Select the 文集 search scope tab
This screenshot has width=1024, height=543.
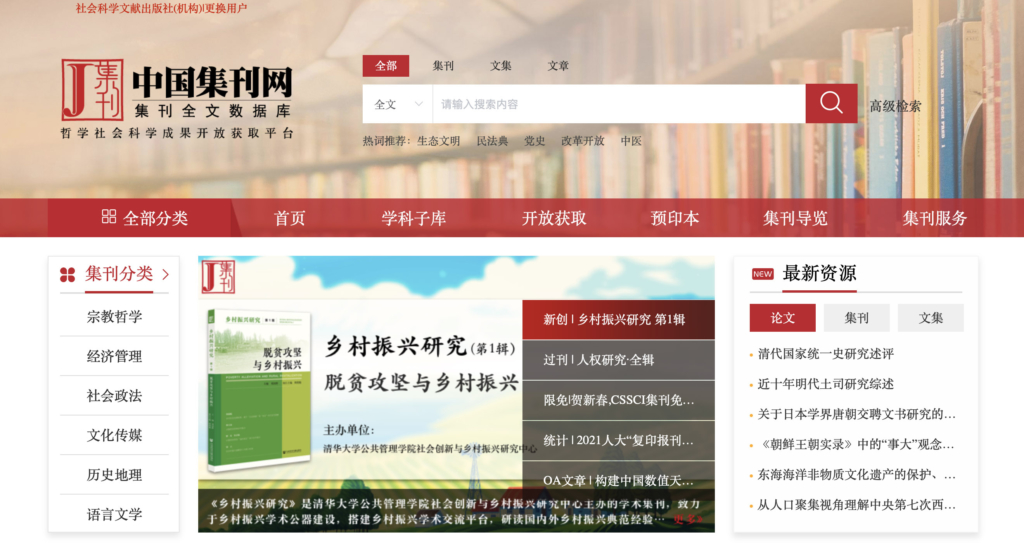tap(500, 65)
